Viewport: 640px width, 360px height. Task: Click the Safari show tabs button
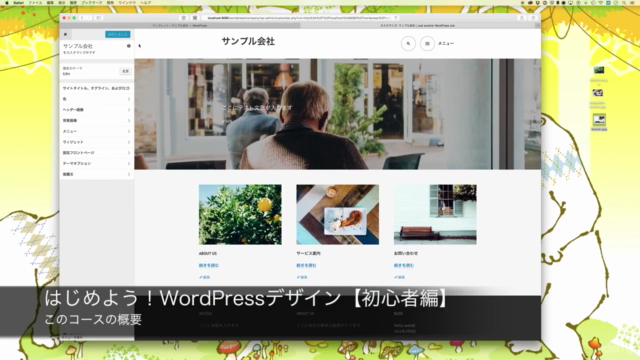coord(533,18)
